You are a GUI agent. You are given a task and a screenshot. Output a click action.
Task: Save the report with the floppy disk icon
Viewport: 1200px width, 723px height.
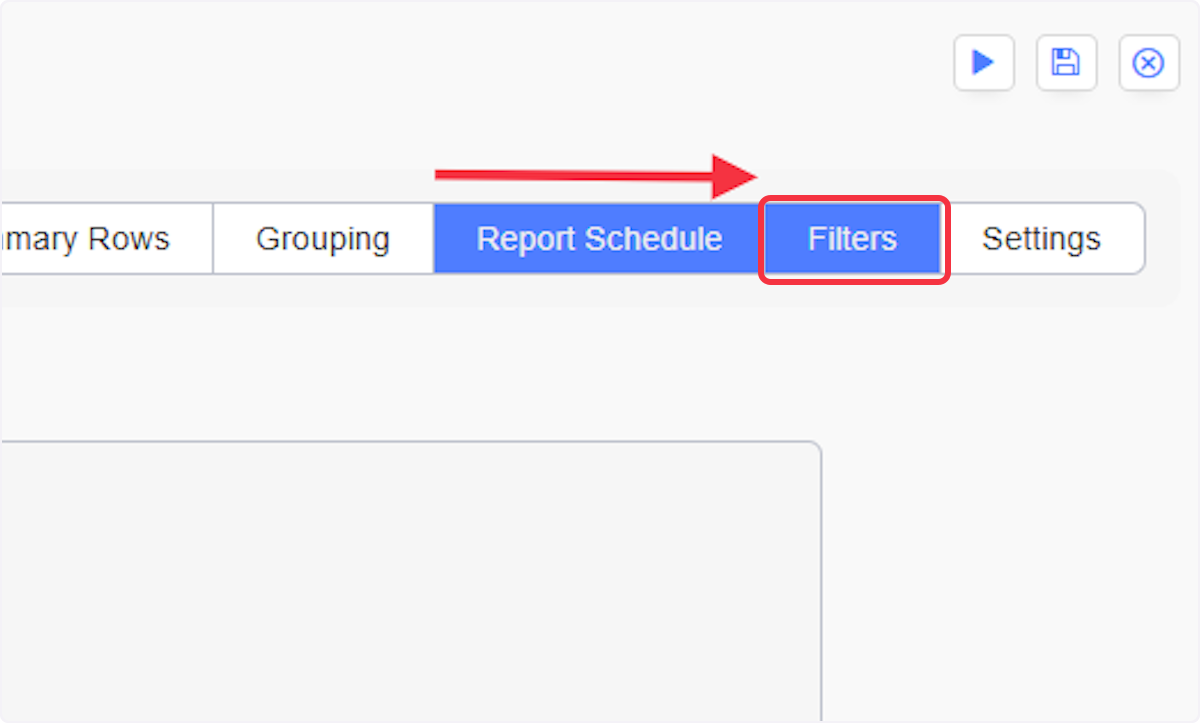1065,62
